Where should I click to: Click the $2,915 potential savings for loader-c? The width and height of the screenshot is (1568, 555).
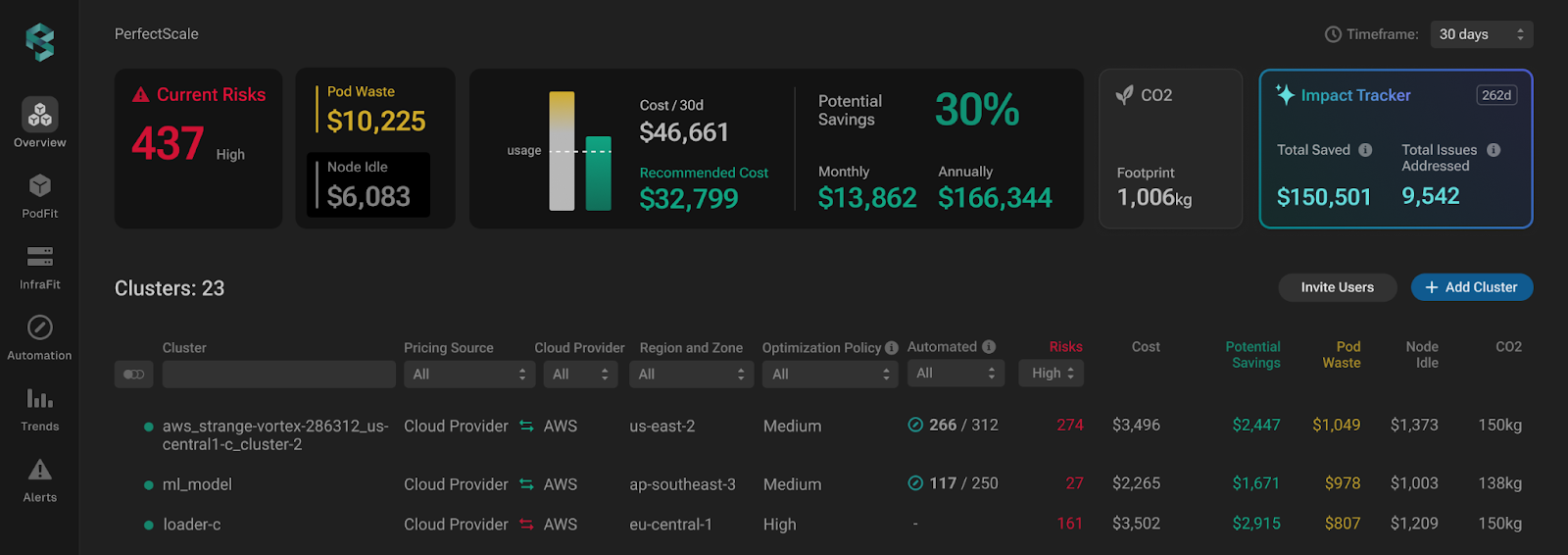point(1256,524)
